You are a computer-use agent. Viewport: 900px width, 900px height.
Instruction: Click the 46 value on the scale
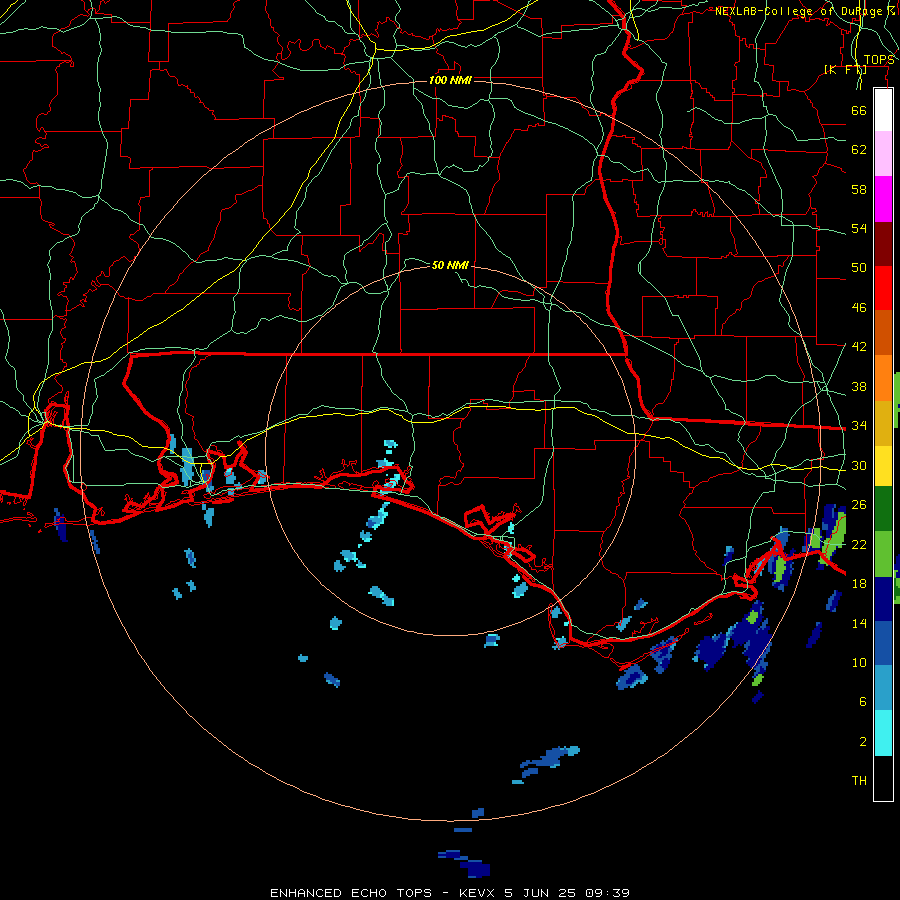[859, 308]
